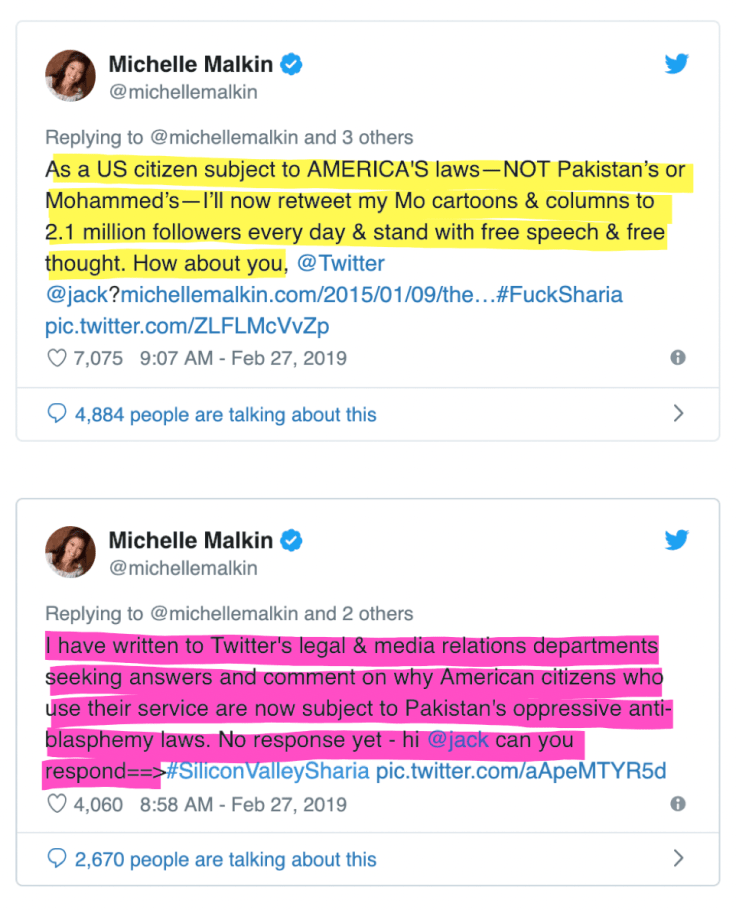Click the Twitter bird icon on the first tweet
The width and height of the screenshot is (736, 910).
point(677,63)
